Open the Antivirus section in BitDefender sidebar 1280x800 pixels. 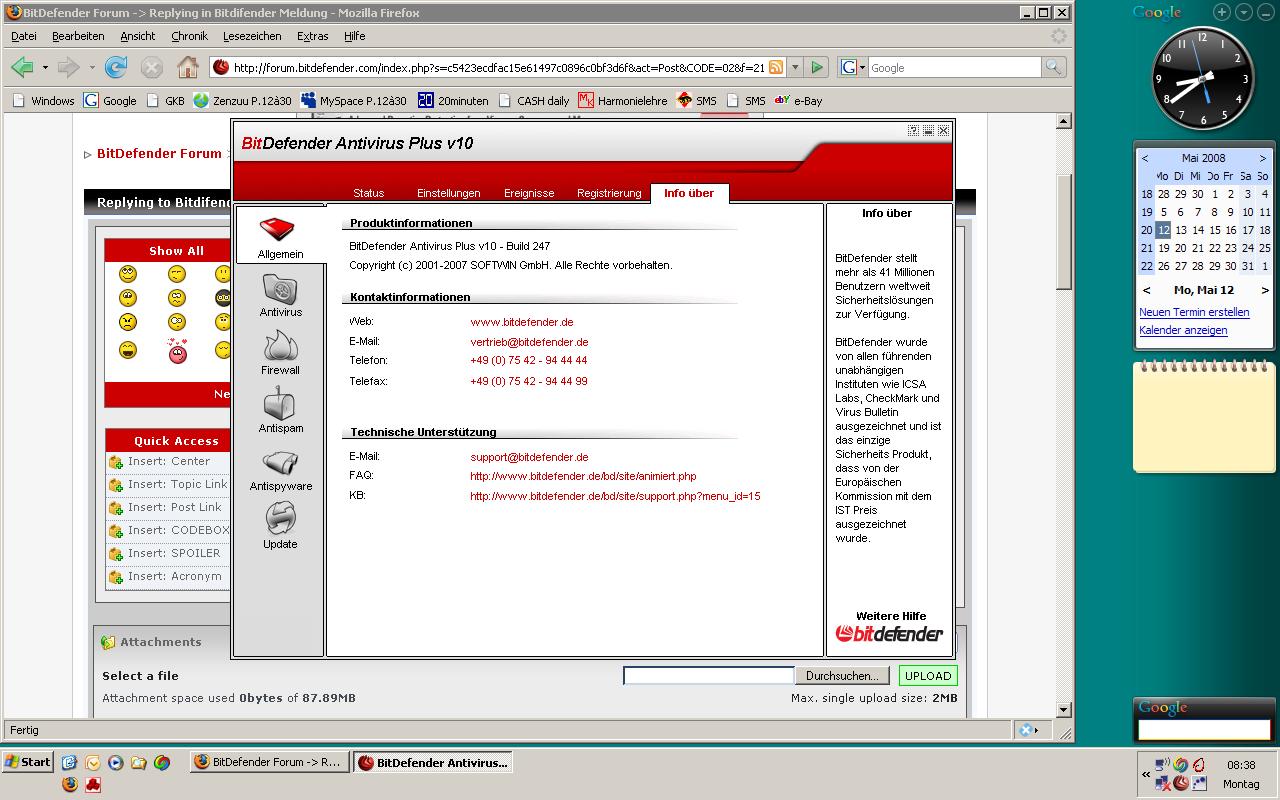[x=280, y=296]
